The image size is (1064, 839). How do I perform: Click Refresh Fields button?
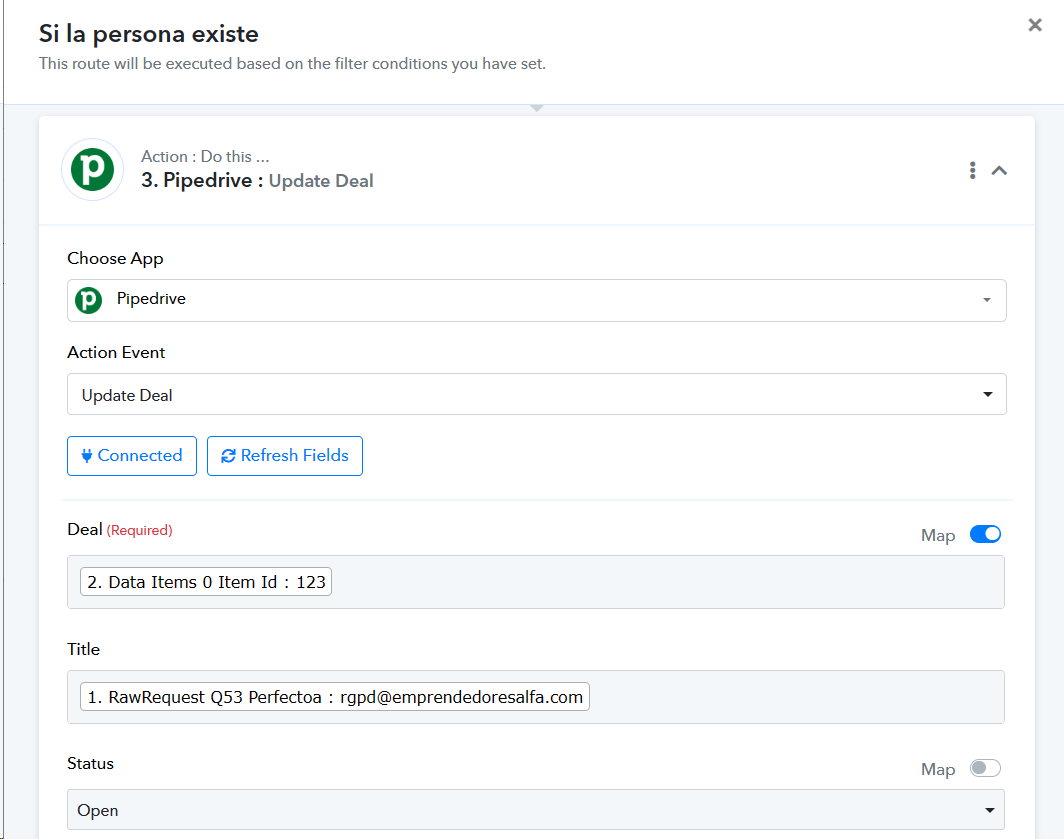pyautogui.click(x=284, y=455)
